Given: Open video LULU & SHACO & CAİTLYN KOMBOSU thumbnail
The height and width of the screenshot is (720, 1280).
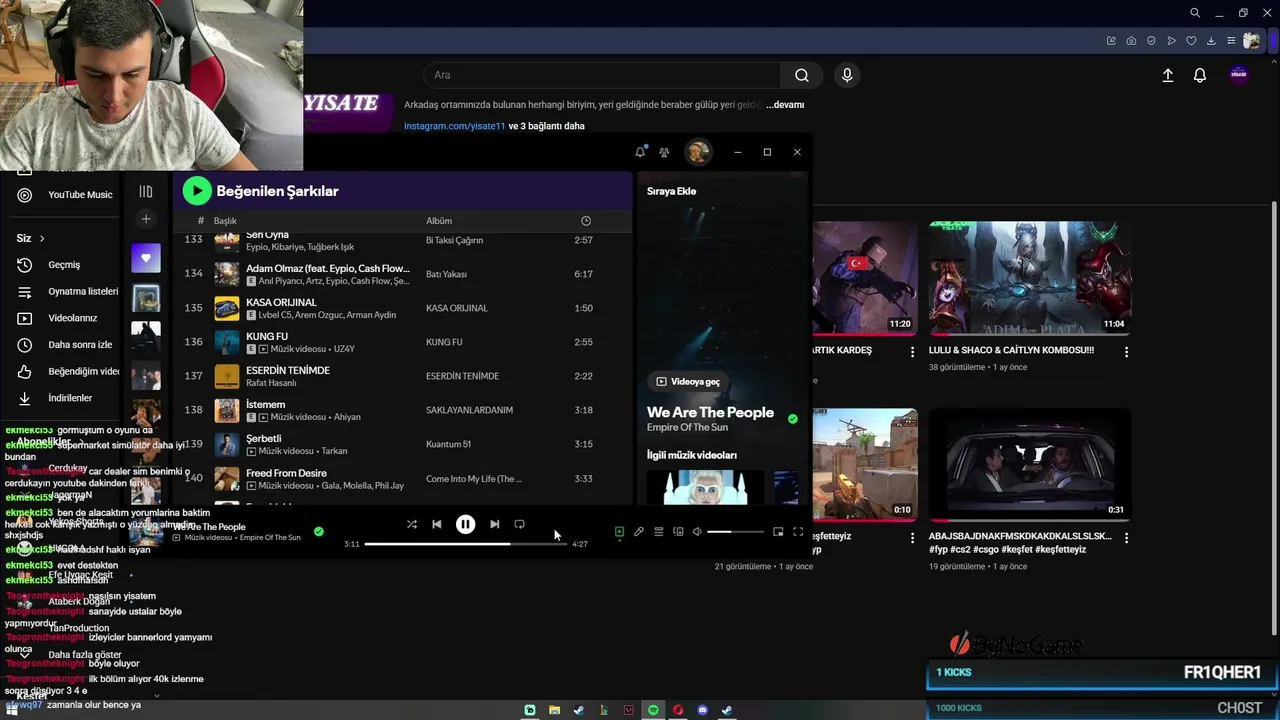Looking at the screenshot, I should [1030, 277].
